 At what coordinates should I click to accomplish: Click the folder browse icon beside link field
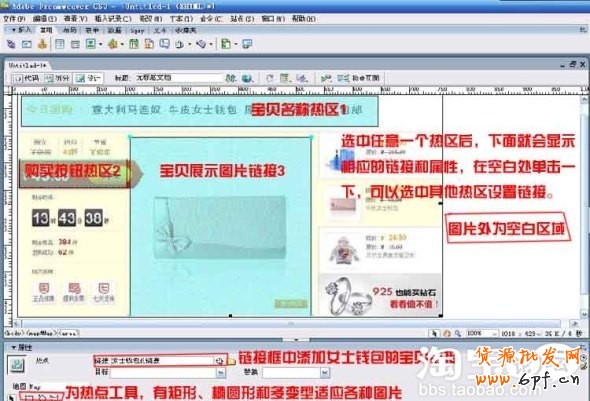coord(232,361)
